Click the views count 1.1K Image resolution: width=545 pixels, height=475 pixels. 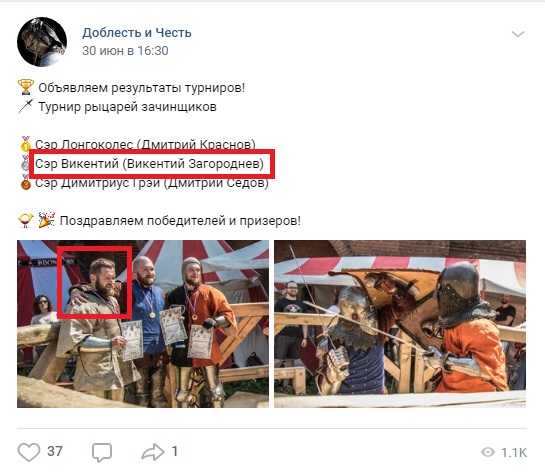point(514,452)
